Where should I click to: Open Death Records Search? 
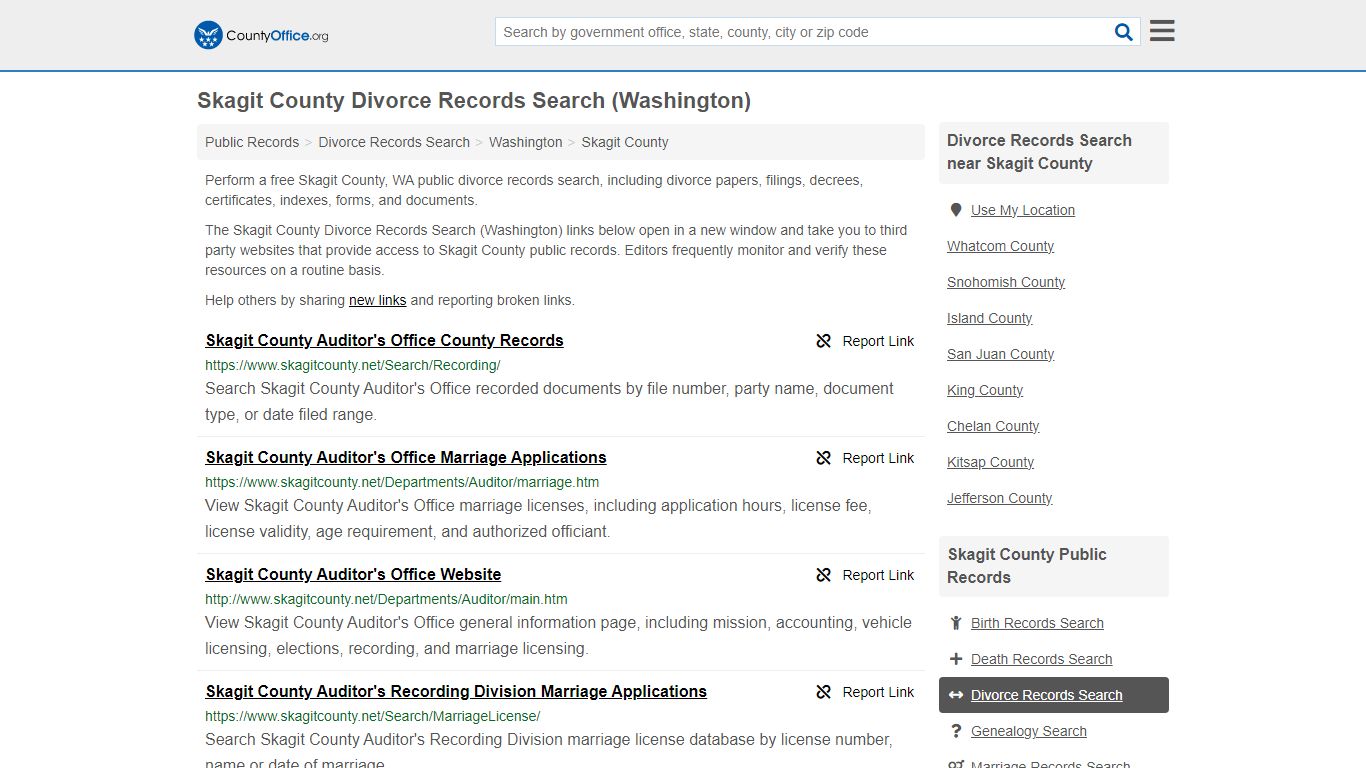pyautogui.click(x=1041, y=659)
